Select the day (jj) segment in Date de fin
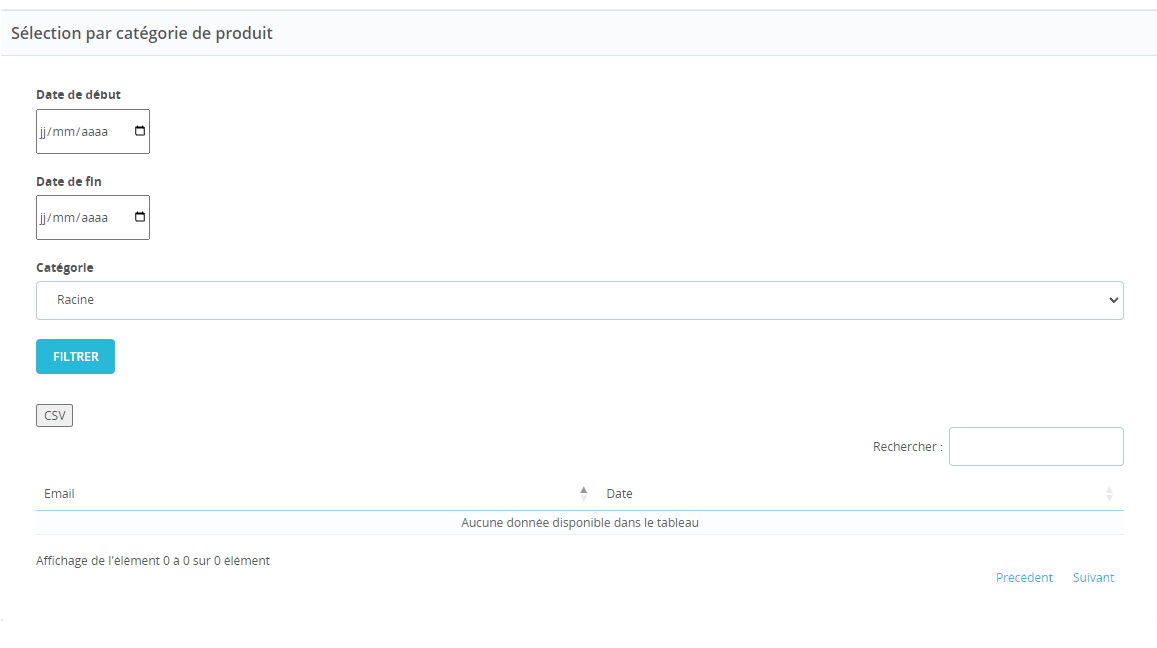This screenshot has height=648, width=1157. [x=44, y=218]
